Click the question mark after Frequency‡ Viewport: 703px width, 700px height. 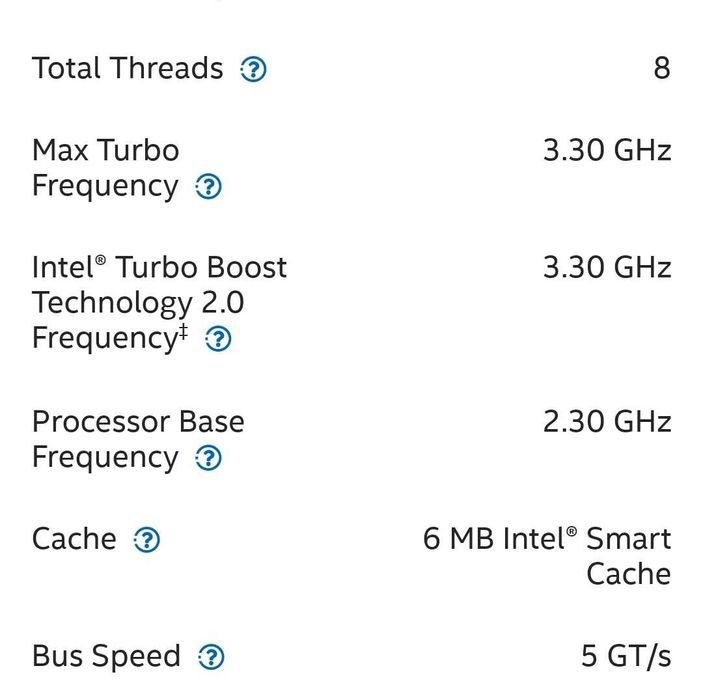click(x=218, y=340)
